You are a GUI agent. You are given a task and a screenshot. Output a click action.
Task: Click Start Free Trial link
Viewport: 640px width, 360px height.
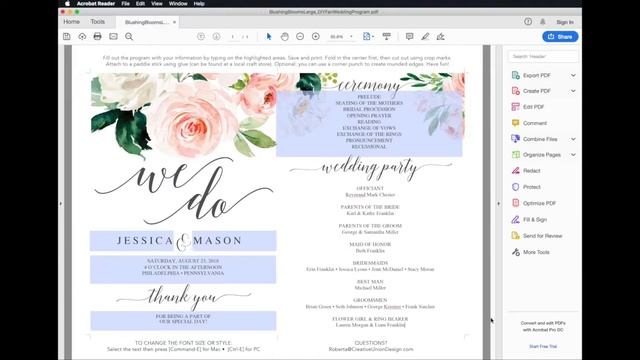(543, 346)
